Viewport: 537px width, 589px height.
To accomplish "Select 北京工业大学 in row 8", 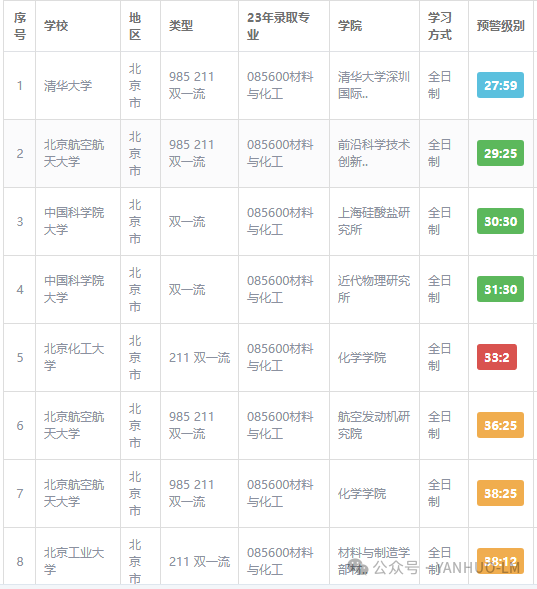I will point(74,561).
